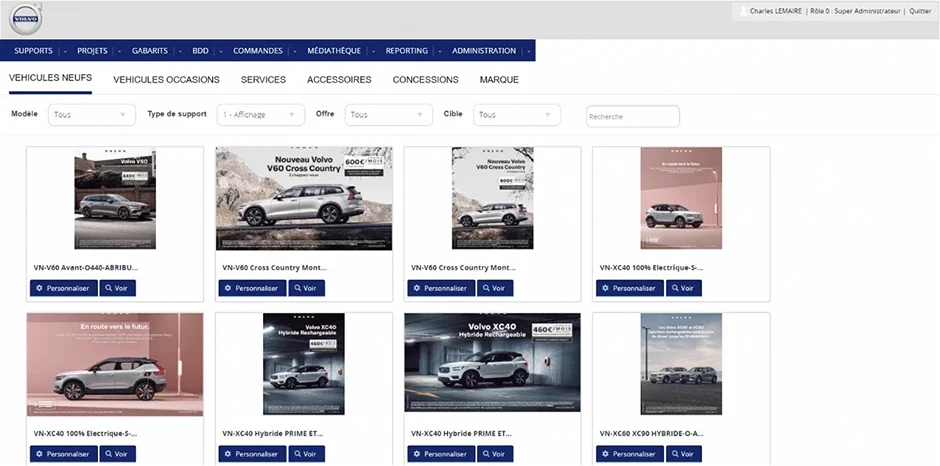This screenshot has width=940, height=466.
Task: Open the landscape Nouveau Volvo V60 Cross Country thumbnail
Action: coord(304,199)
